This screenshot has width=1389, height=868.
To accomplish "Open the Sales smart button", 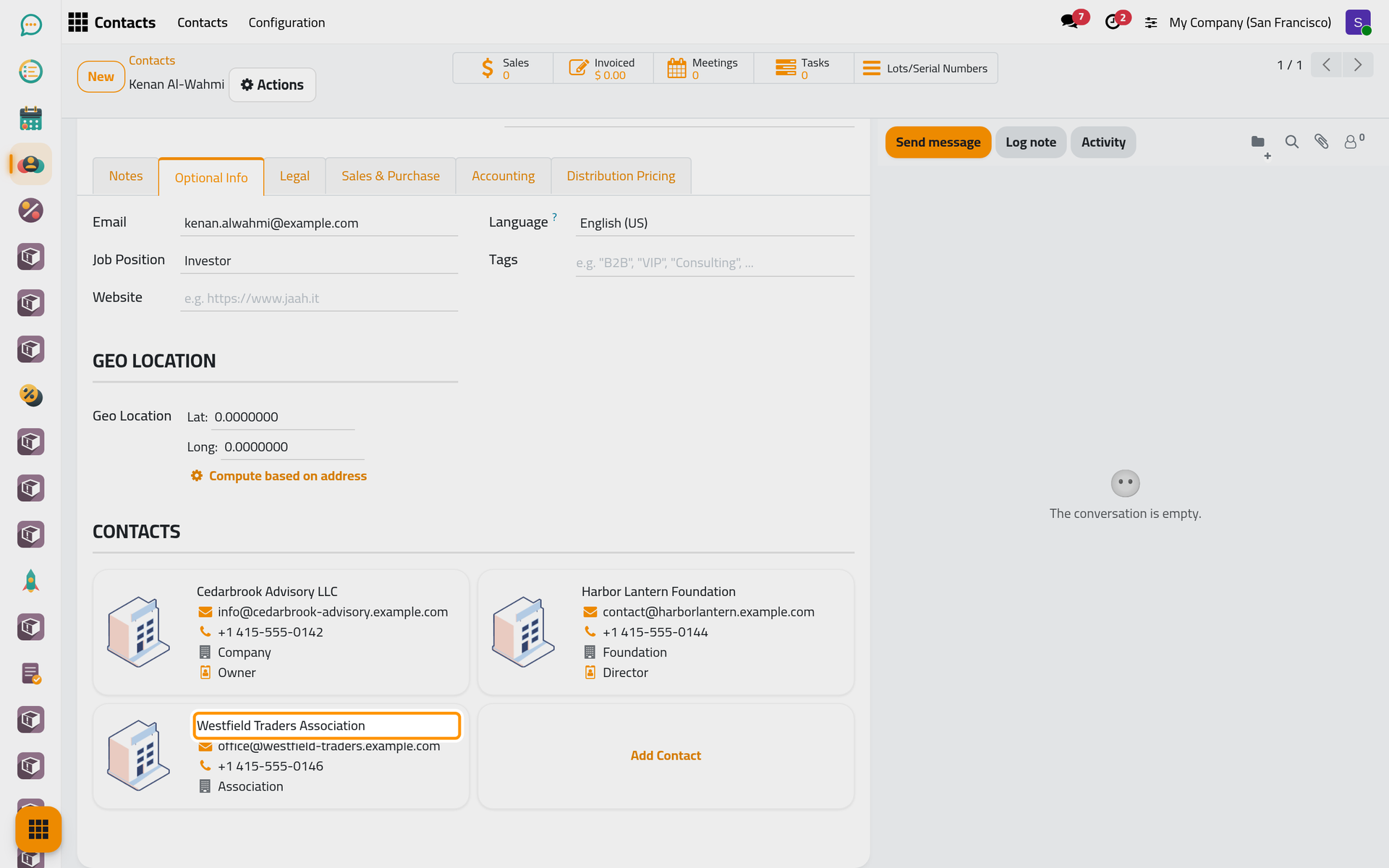I will (503, 68).
